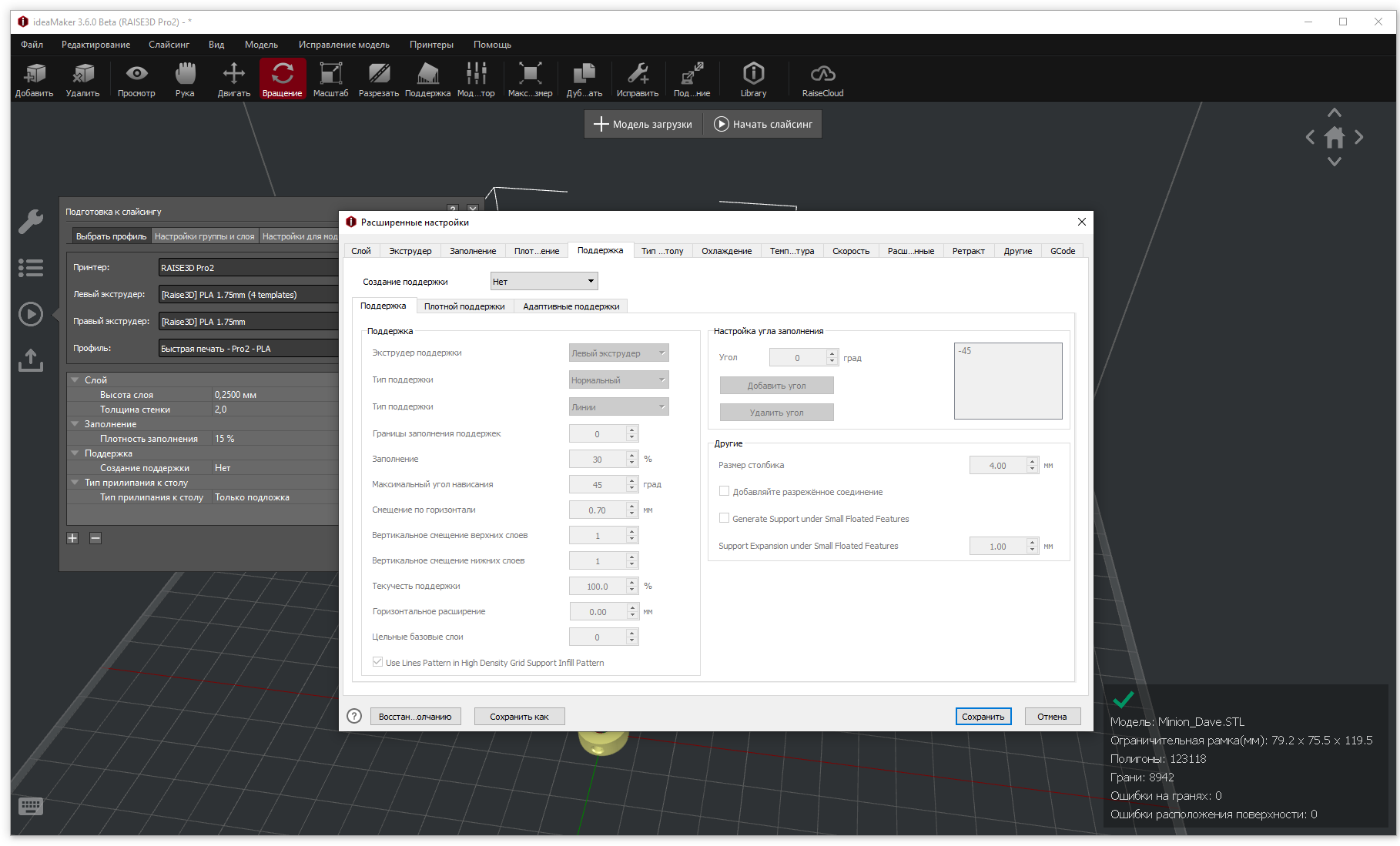The image size is (1400, 846).
Task: Click the Восстан...олчанию restore defaults button
Action: (415, 716)
